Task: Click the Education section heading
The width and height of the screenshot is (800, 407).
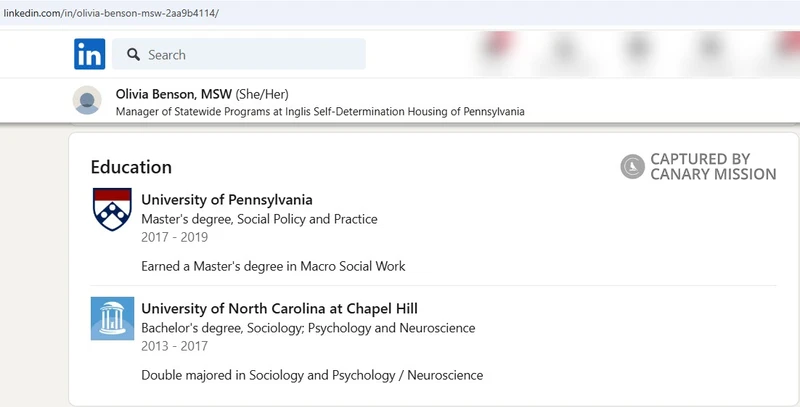Action: 131,167
